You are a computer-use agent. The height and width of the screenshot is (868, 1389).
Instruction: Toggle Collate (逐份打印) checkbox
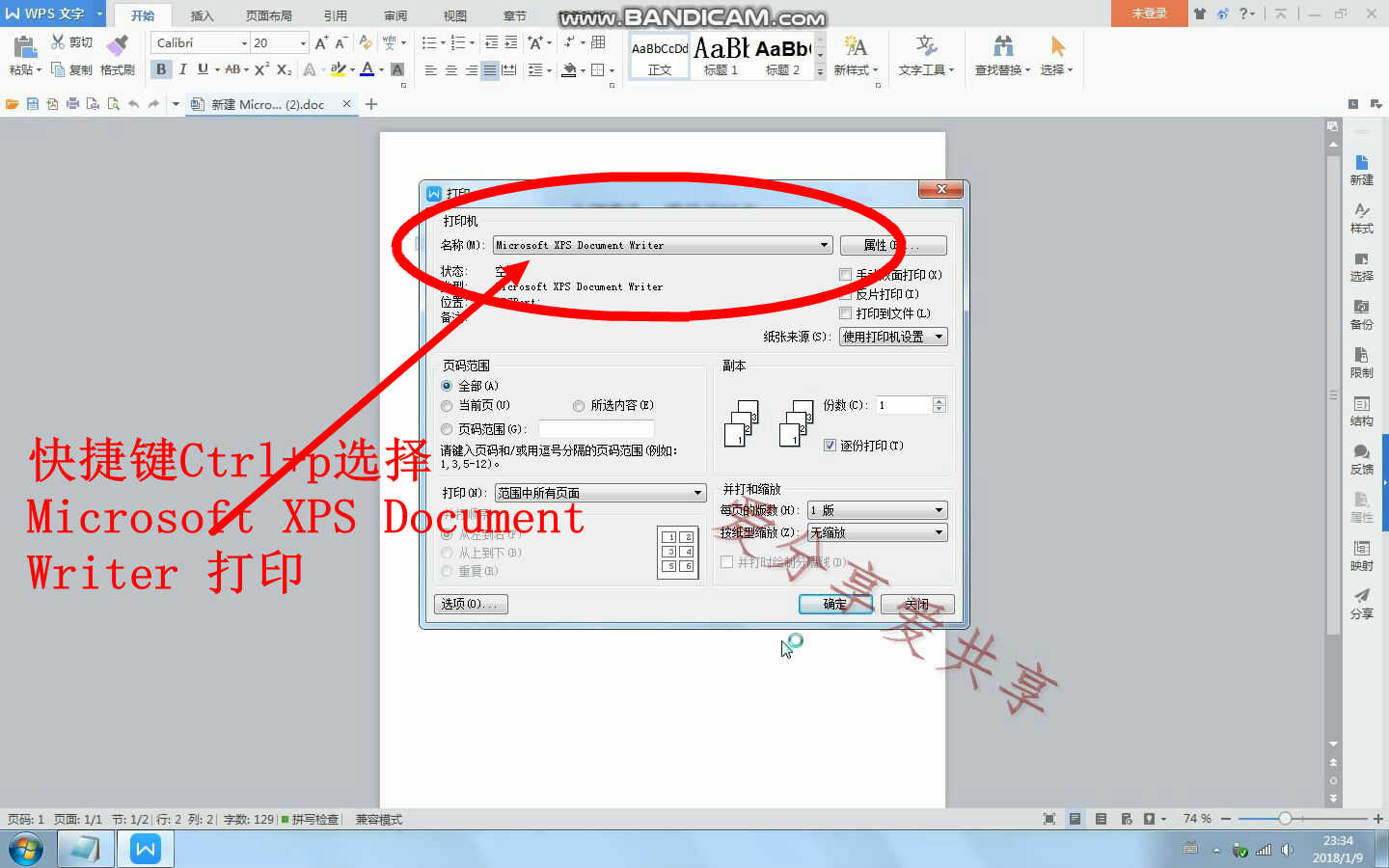tap(830, 446)
